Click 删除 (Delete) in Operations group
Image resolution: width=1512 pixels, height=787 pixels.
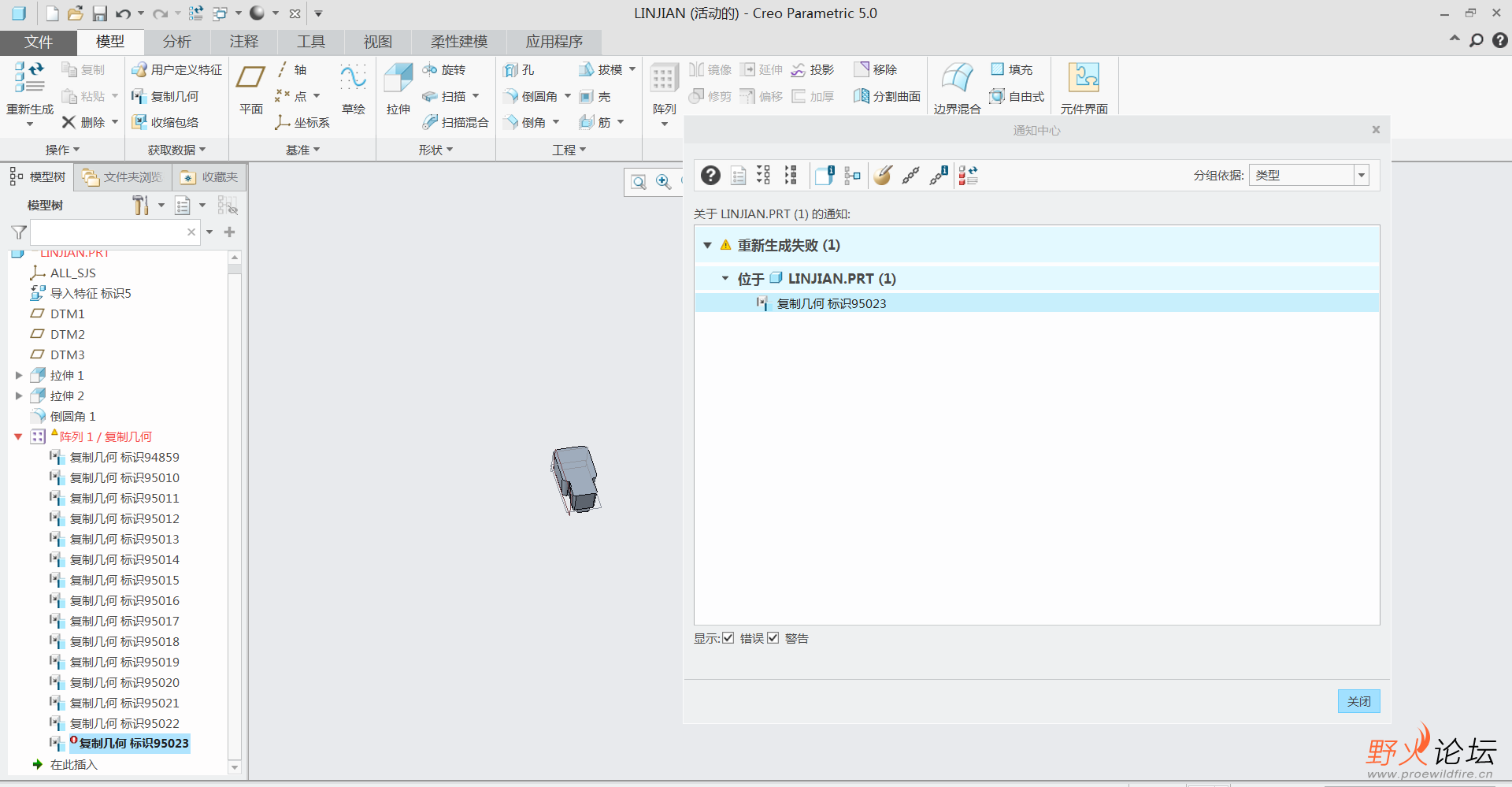pos(83,122)
